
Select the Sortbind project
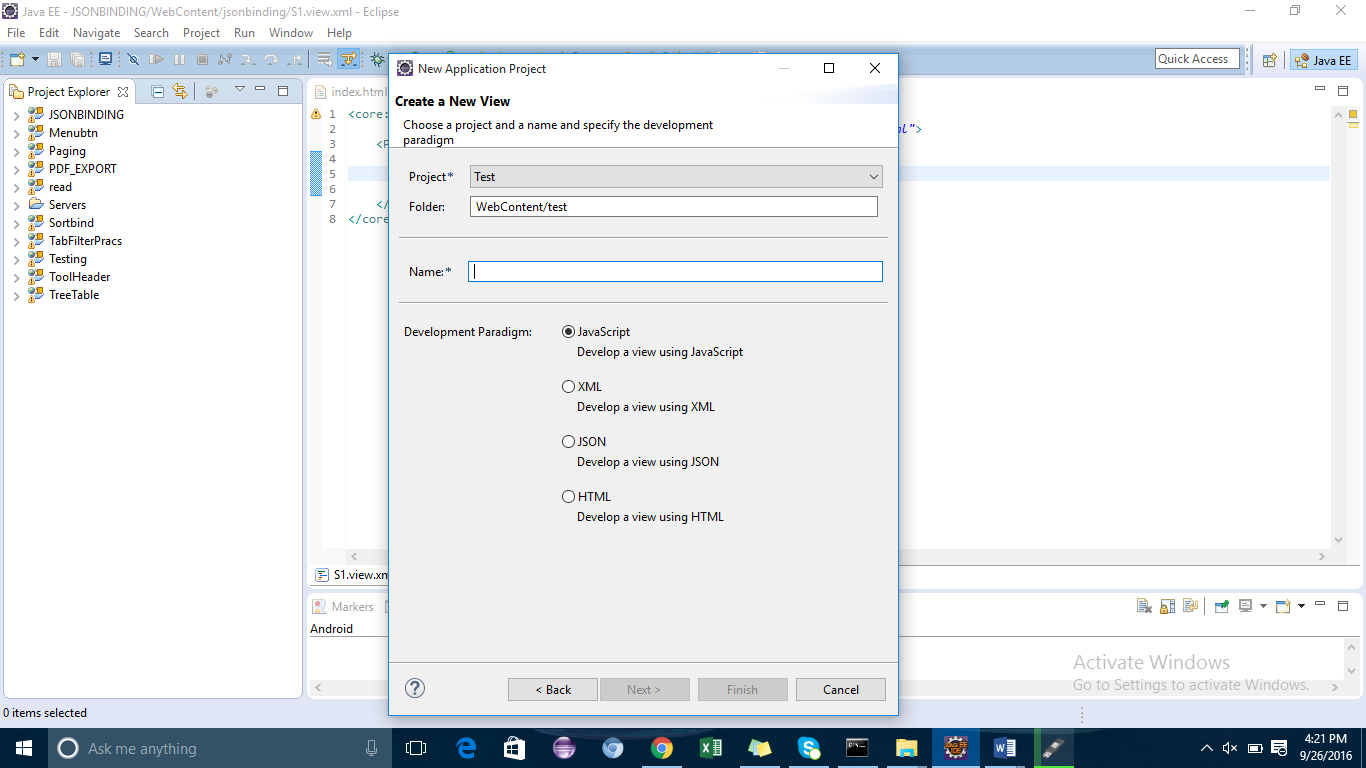pyautogui.click(x=71, y=223)
